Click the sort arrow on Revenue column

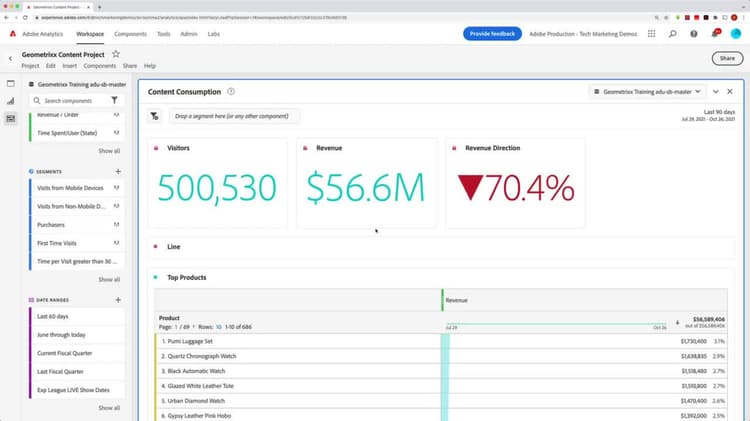677,323
